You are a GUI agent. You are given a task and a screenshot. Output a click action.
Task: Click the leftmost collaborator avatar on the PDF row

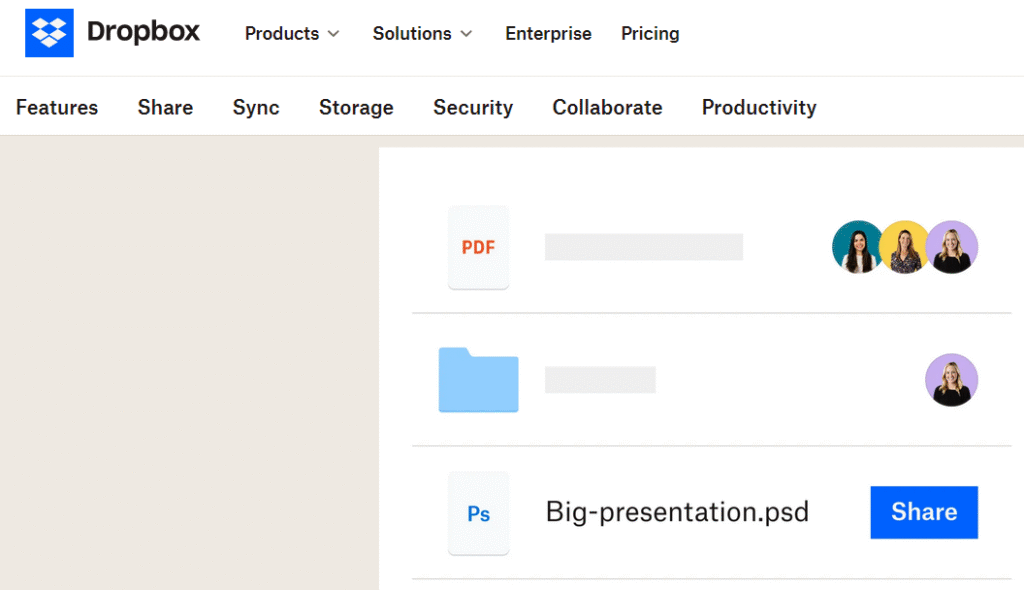(x=858, y=247)
